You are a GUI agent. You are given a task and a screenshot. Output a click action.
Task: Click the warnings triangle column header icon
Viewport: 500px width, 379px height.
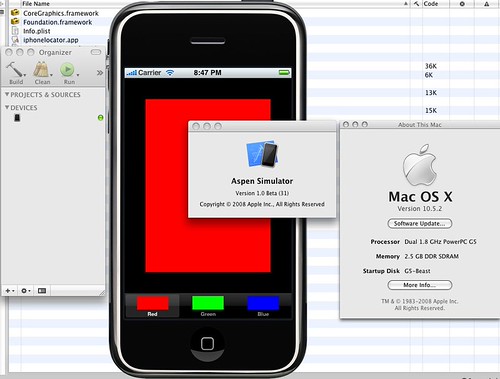pos(487,4)
